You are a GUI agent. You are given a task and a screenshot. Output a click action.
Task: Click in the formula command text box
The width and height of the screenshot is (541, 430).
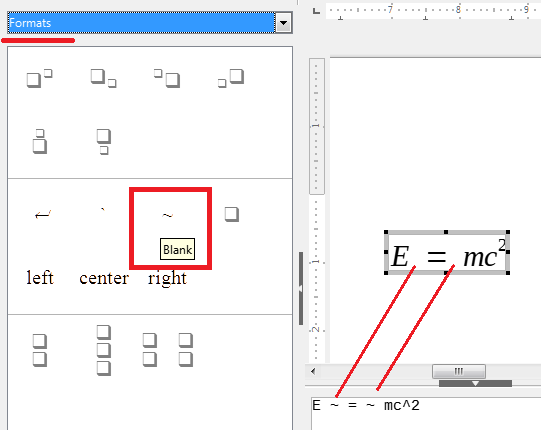(426, 414)
